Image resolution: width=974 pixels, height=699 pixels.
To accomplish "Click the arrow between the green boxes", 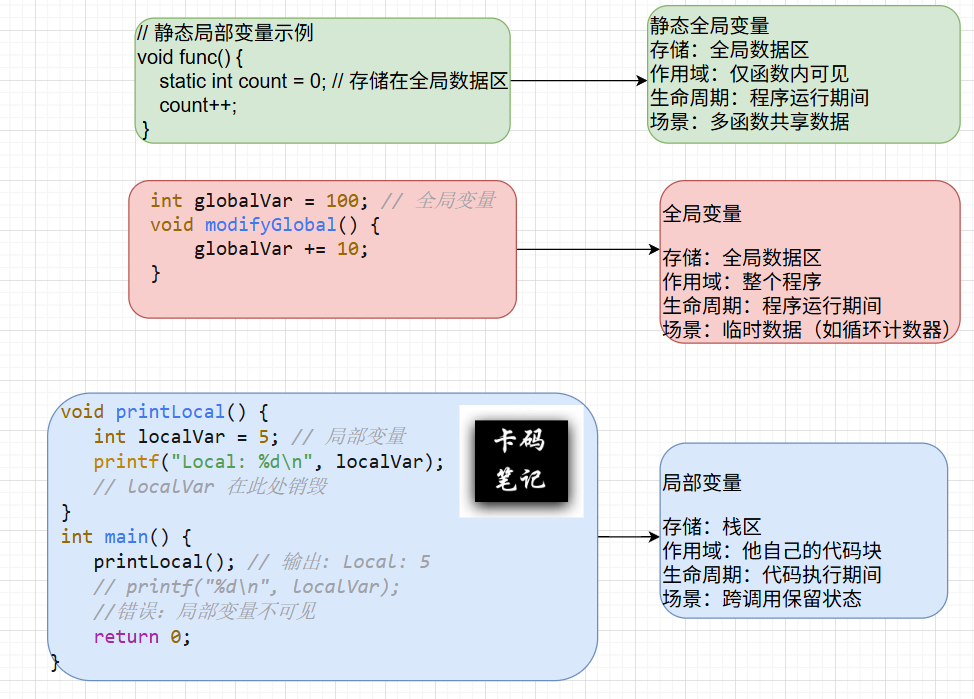I will [578, 81].
